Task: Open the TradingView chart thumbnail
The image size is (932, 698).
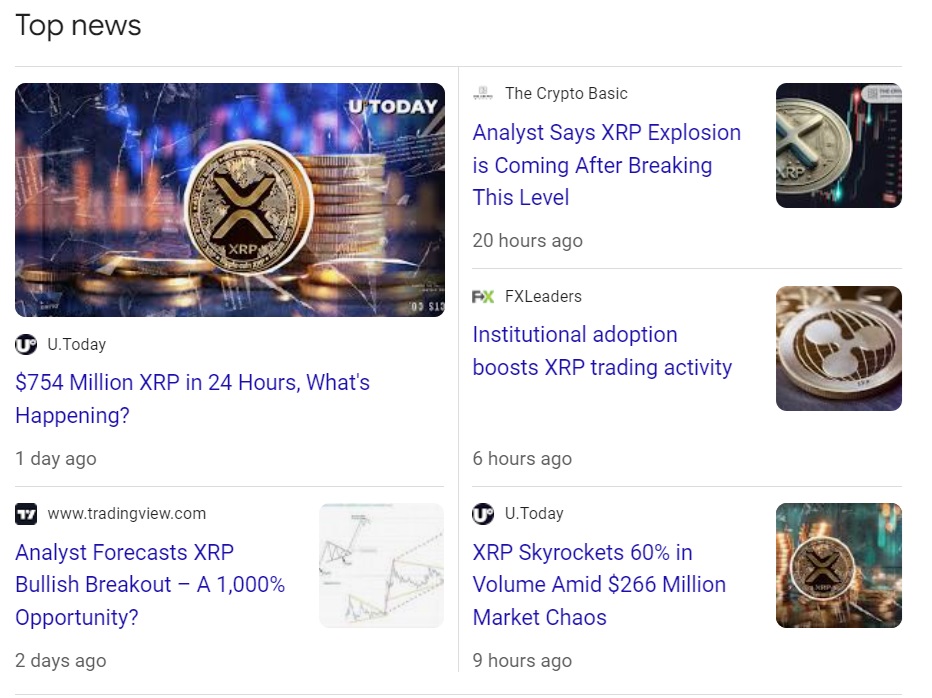Action: click(381, 566)
